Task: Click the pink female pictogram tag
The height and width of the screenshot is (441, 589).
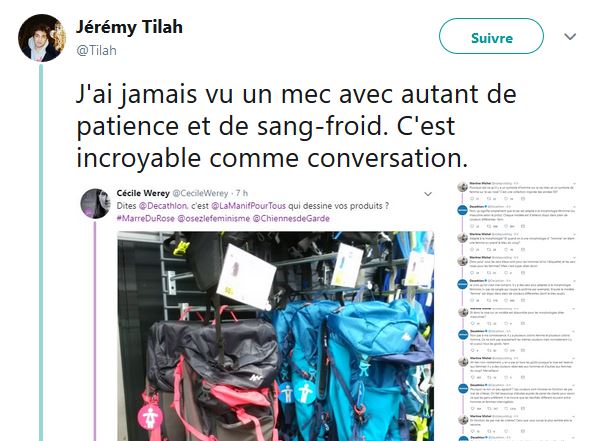Action: [x=150, y=417]
